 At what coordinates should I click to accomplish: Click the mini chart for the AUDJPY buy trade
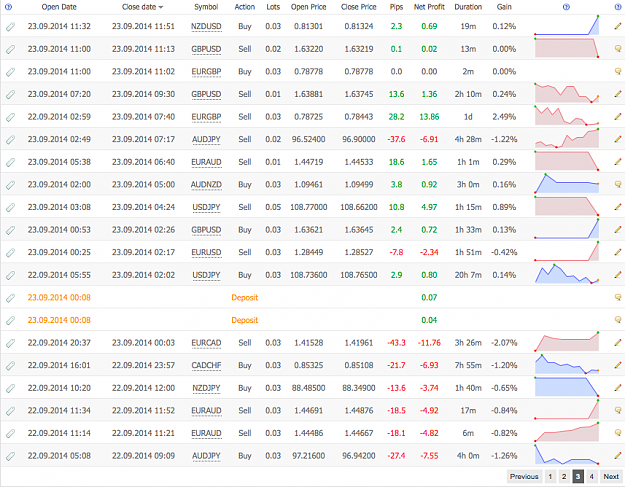click(566, 455)
